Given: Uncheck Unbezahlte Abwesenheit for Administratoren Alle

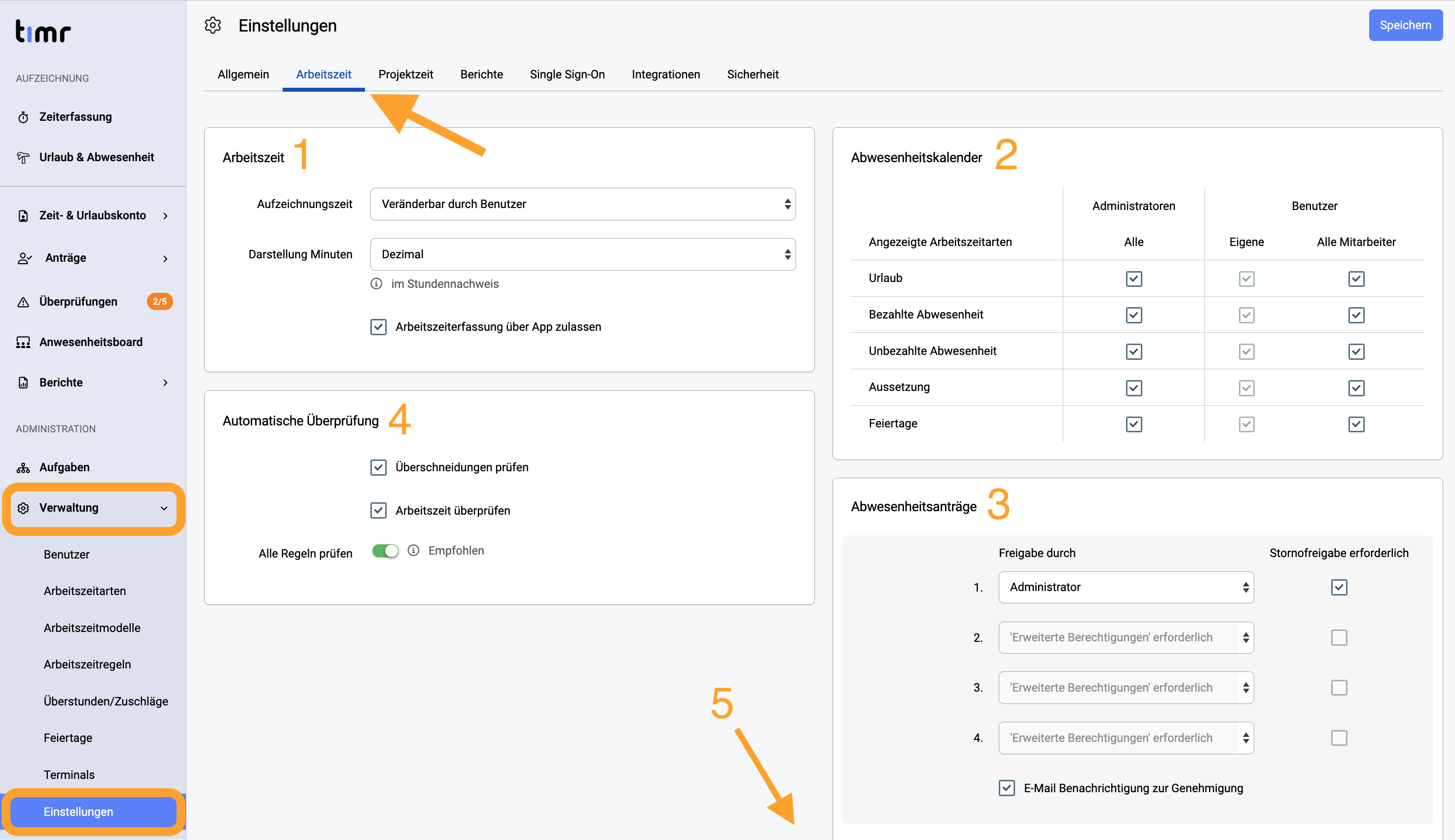Looking at the screenshot, I should coord(1134,352).
